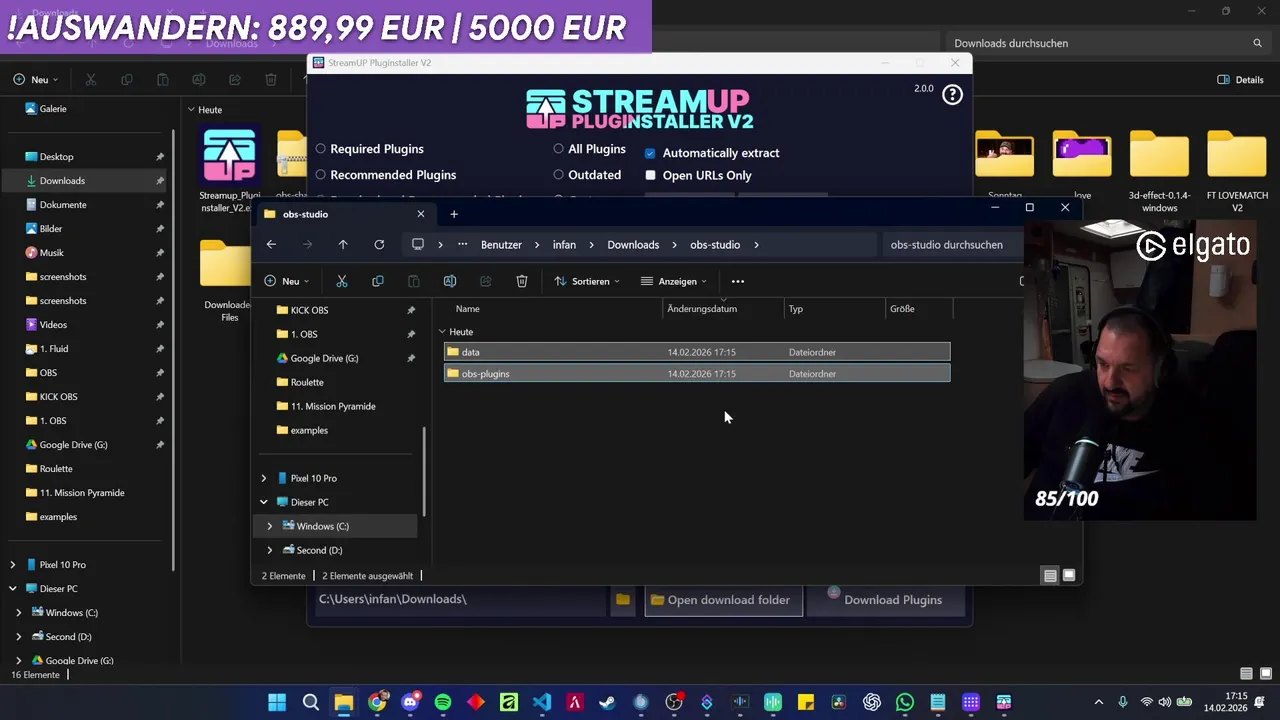Open the Sortieren dropdown menu

[x=587, y=281]
